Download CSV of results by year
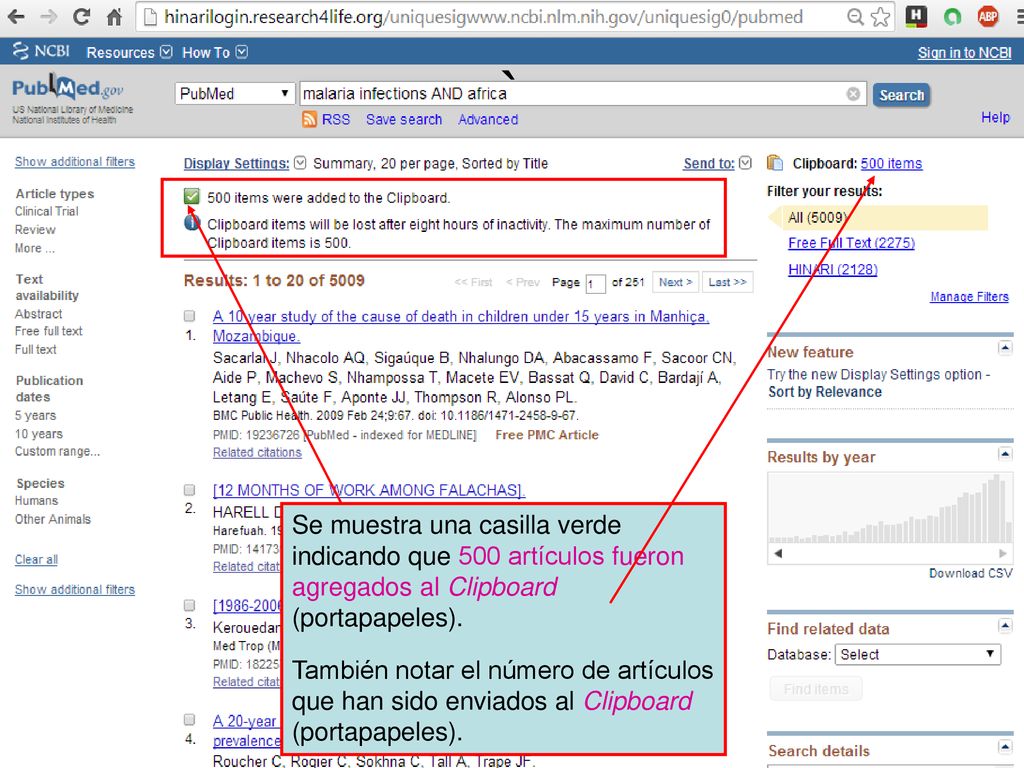This screenshot has height=768, width=1024. pyautogui.click(x=970, y=573)
